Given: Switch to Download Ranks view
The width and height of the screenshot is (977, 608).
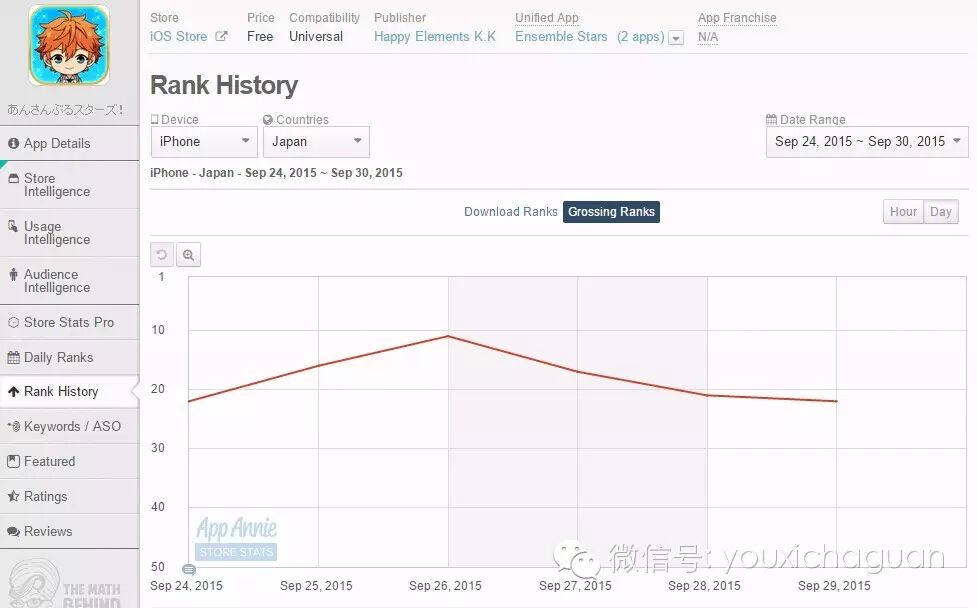Looking at the screenshot, I should 510,211.
